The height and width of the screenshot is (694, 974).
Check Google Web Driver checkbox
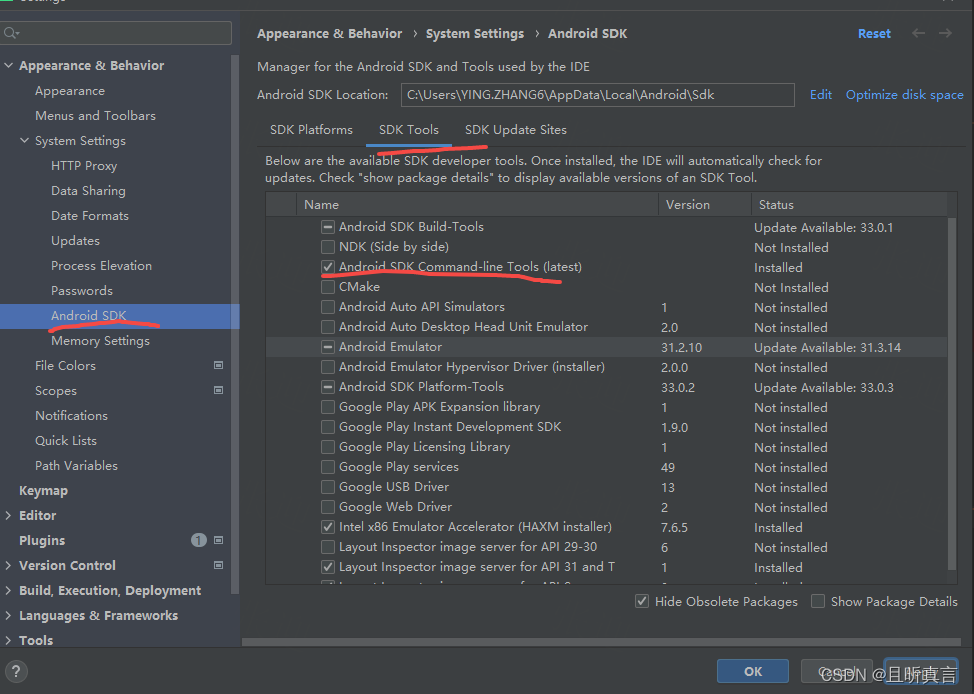328,506
